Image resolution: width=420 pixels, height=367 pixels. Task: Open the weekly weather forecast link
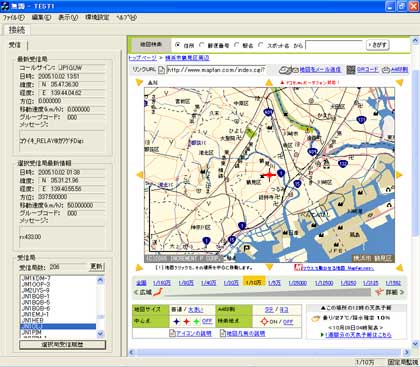point(358,335)
